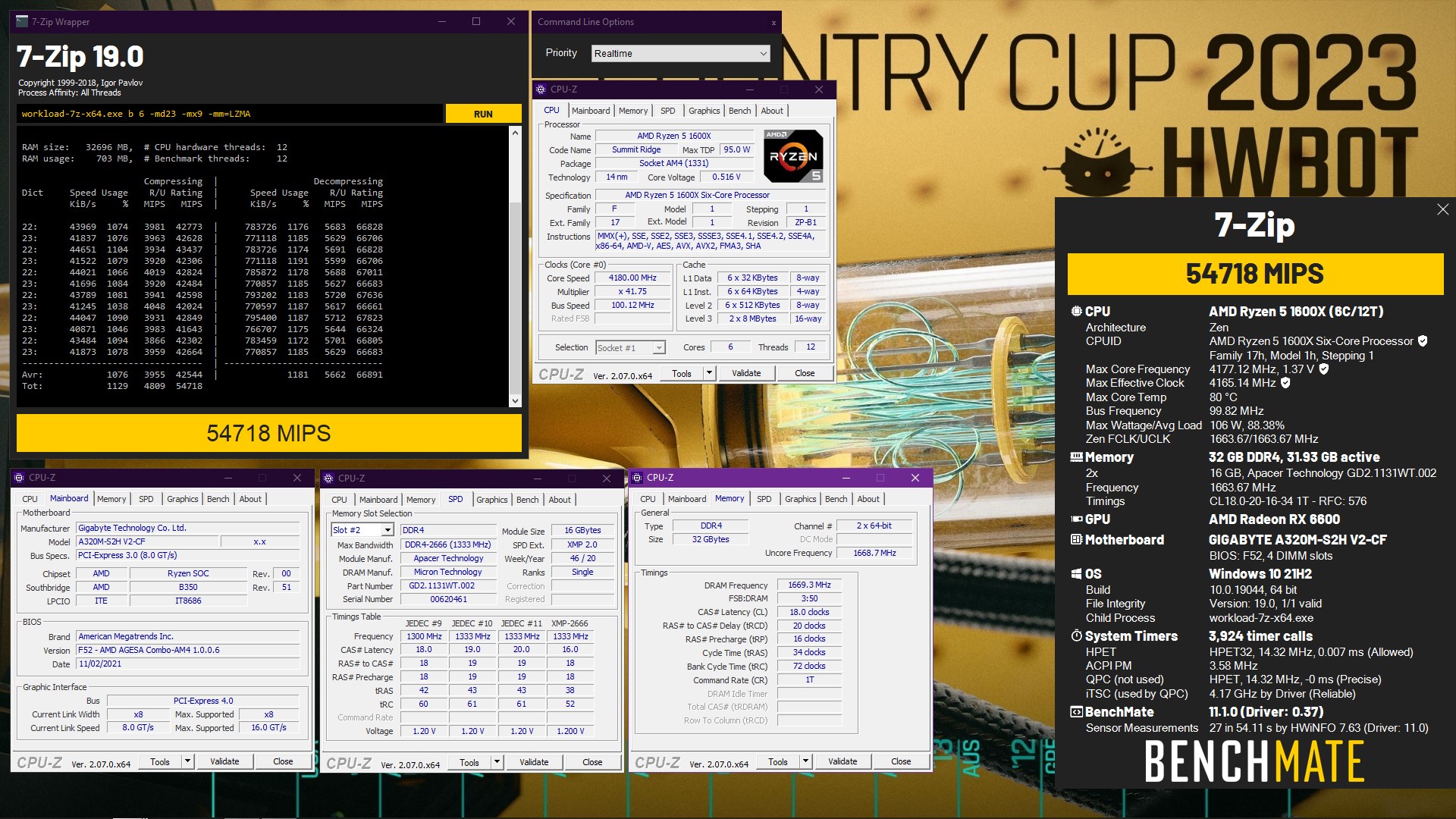Select SPD tab in CPU-Z Memory window
Image resolution: width=1456 pixels, height=819 pixels.
764,499
